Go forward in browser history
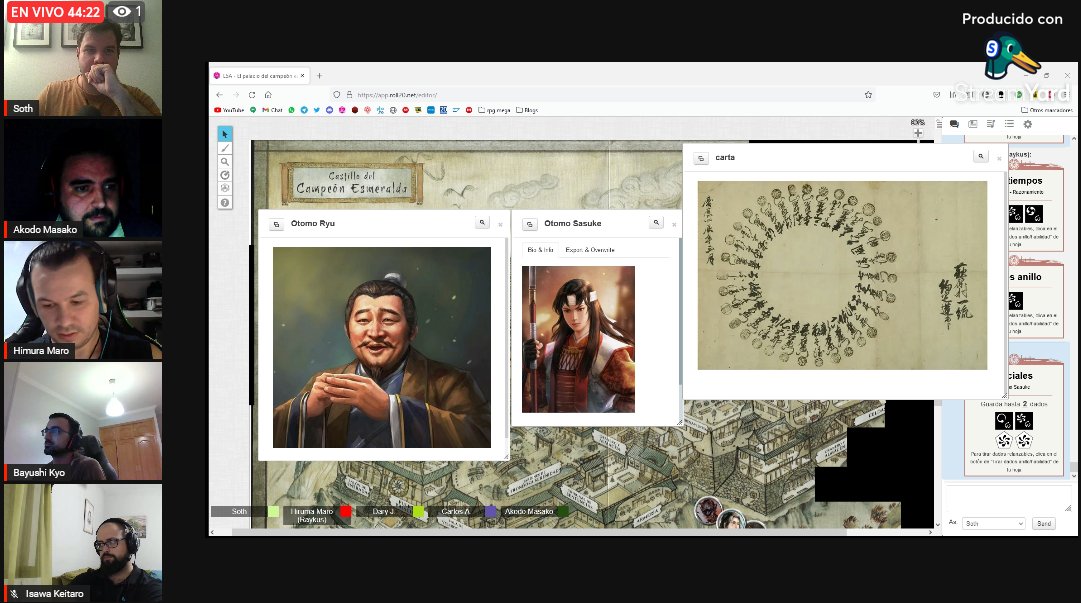 click(x=236, y=94)
